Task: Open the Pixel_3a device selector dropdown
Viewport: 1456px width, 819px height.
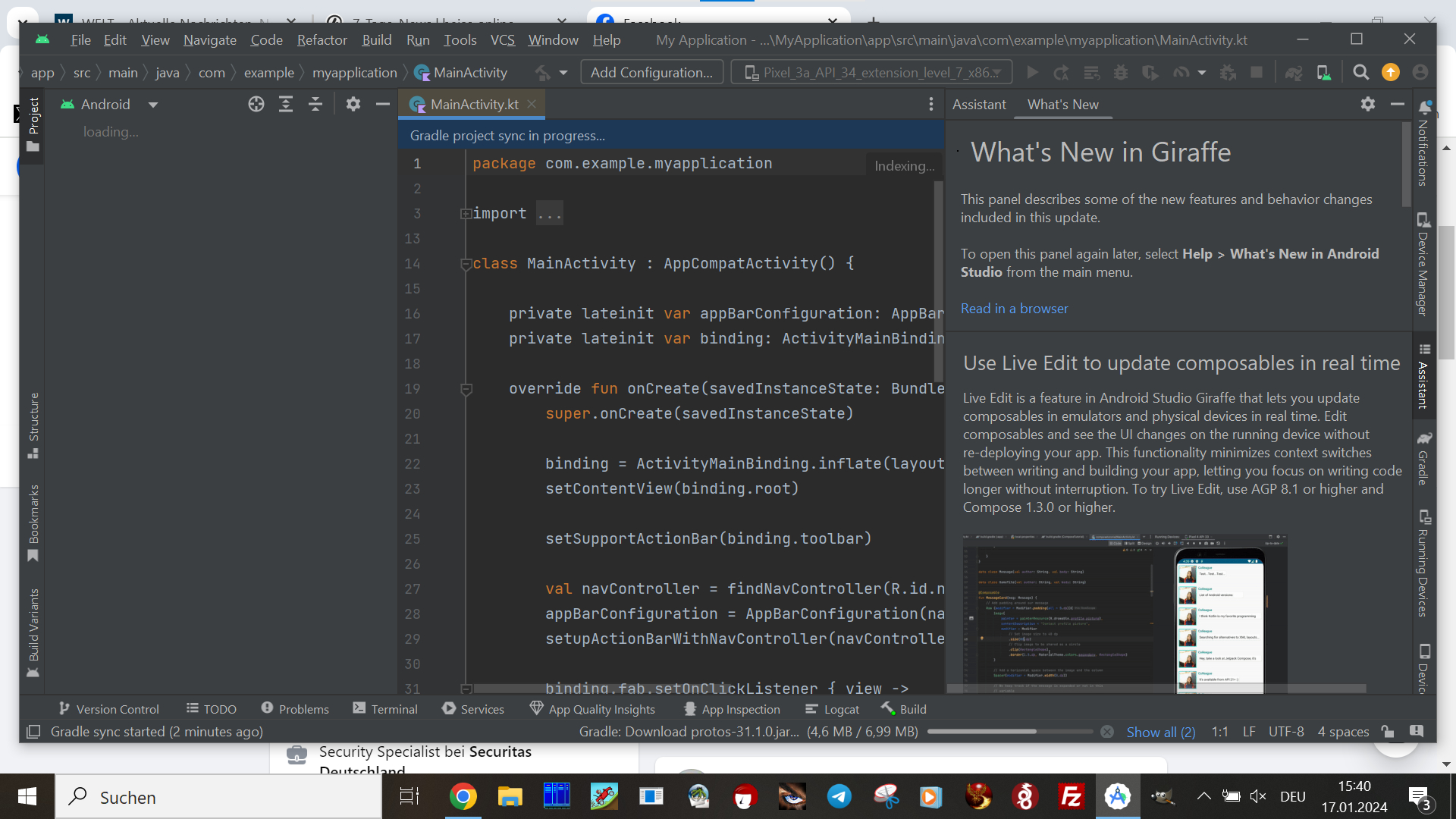Action: 871,73
